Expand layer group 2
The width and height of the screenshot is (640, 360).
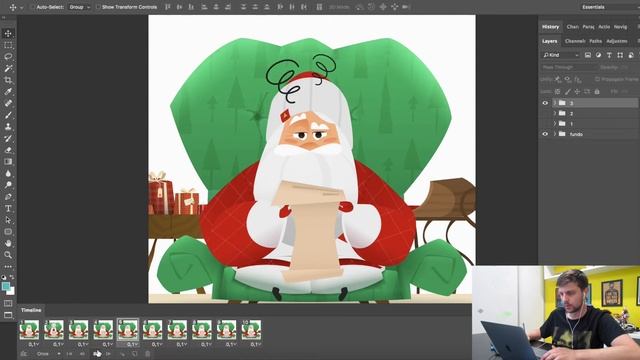click(554, 113)
